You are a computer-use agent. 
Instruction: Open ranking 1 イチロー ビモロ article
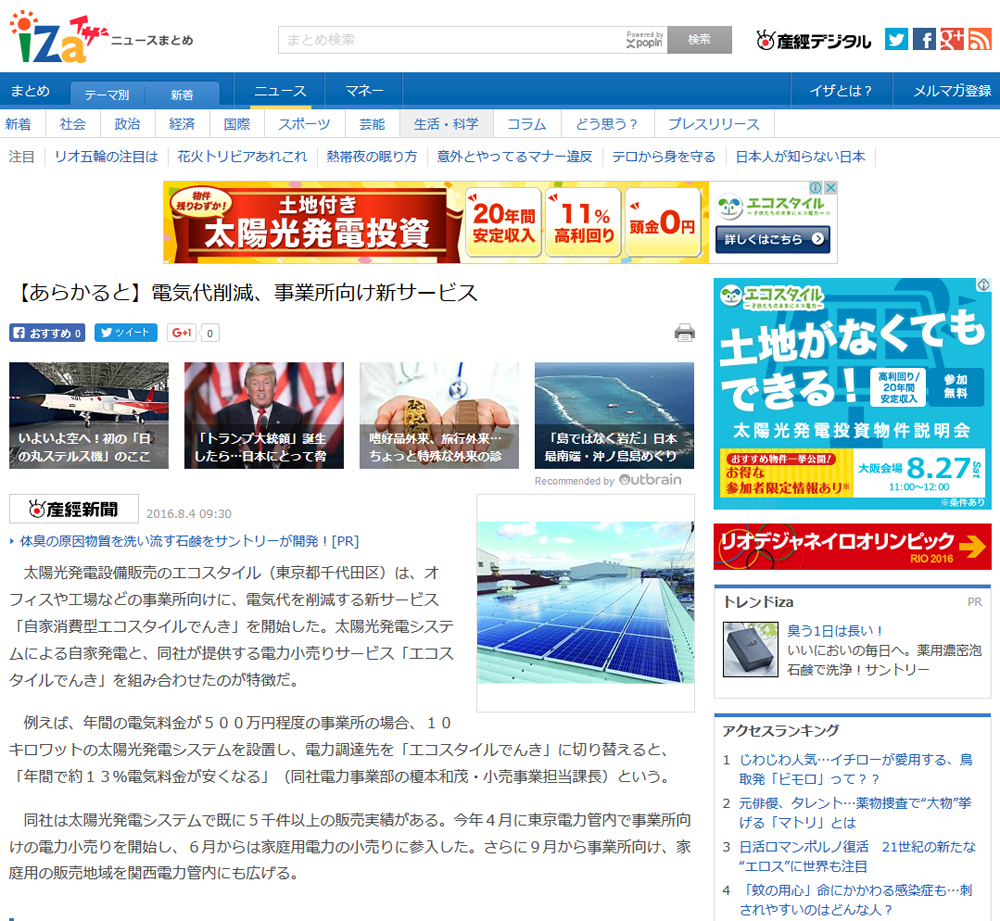pyautogui.click(x=855, y=769)
